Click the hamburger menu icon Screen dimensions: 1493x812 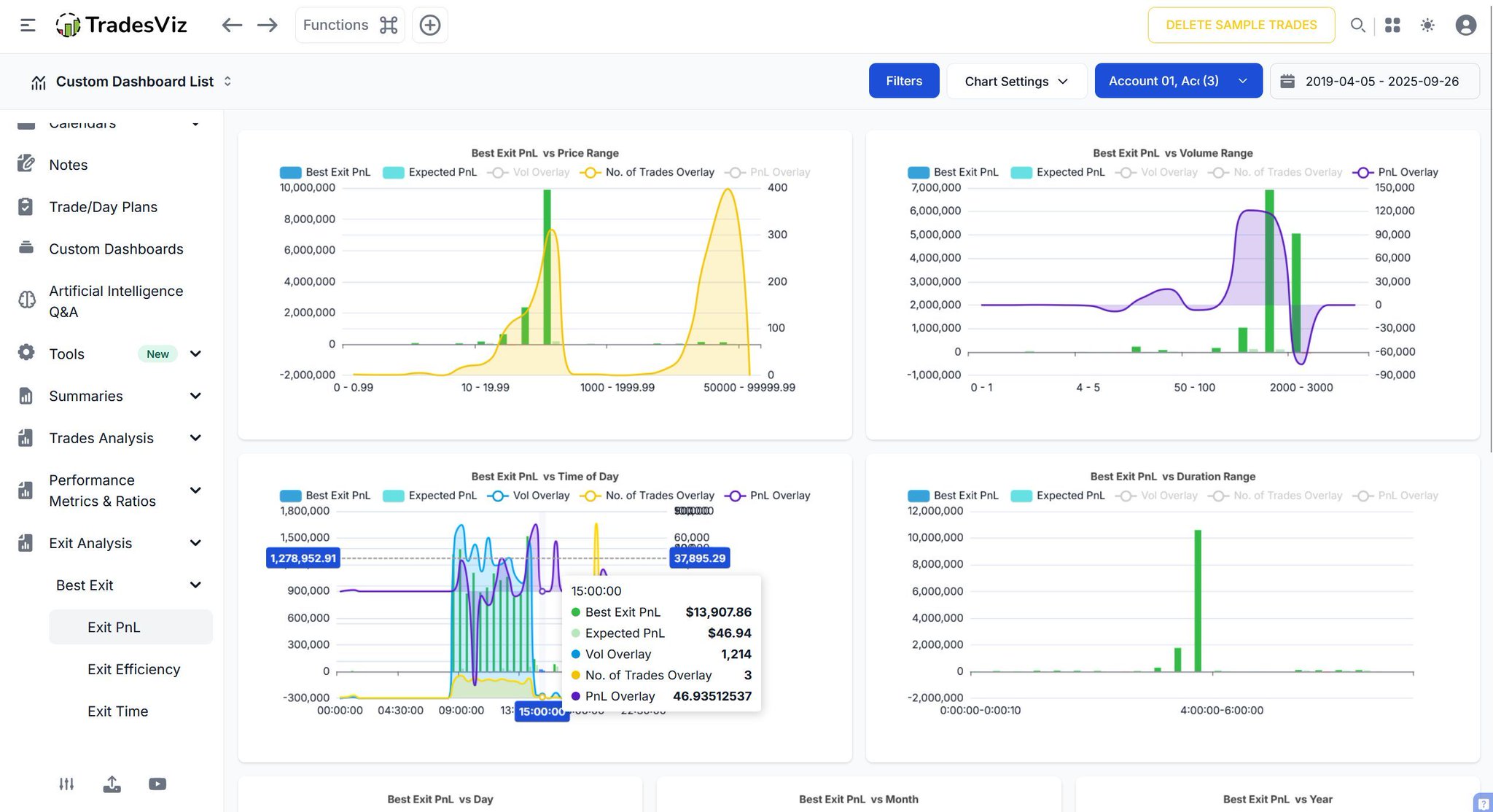point(28,26)
